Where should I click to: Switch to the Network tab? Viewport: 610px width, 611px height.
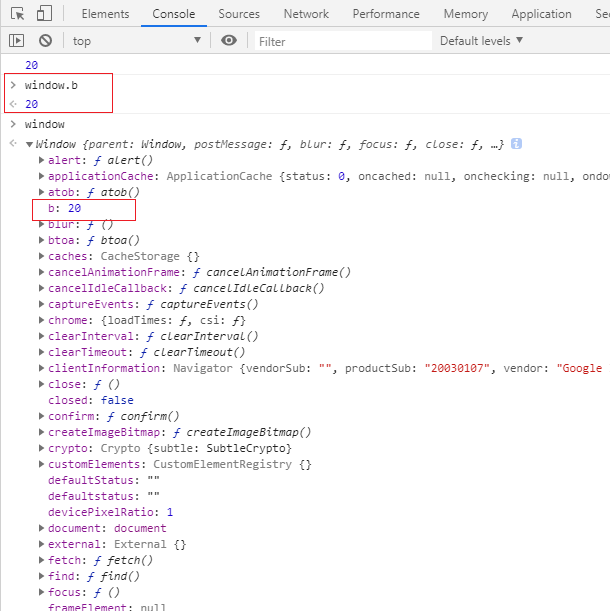pos(306,14)
